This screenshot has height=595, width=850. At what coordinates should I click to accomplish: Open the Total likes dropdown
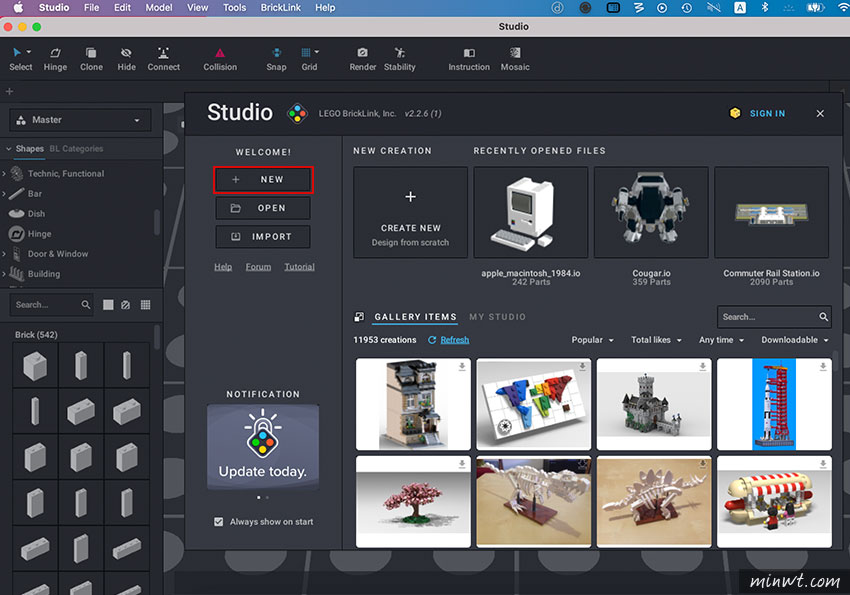point(656,340)
